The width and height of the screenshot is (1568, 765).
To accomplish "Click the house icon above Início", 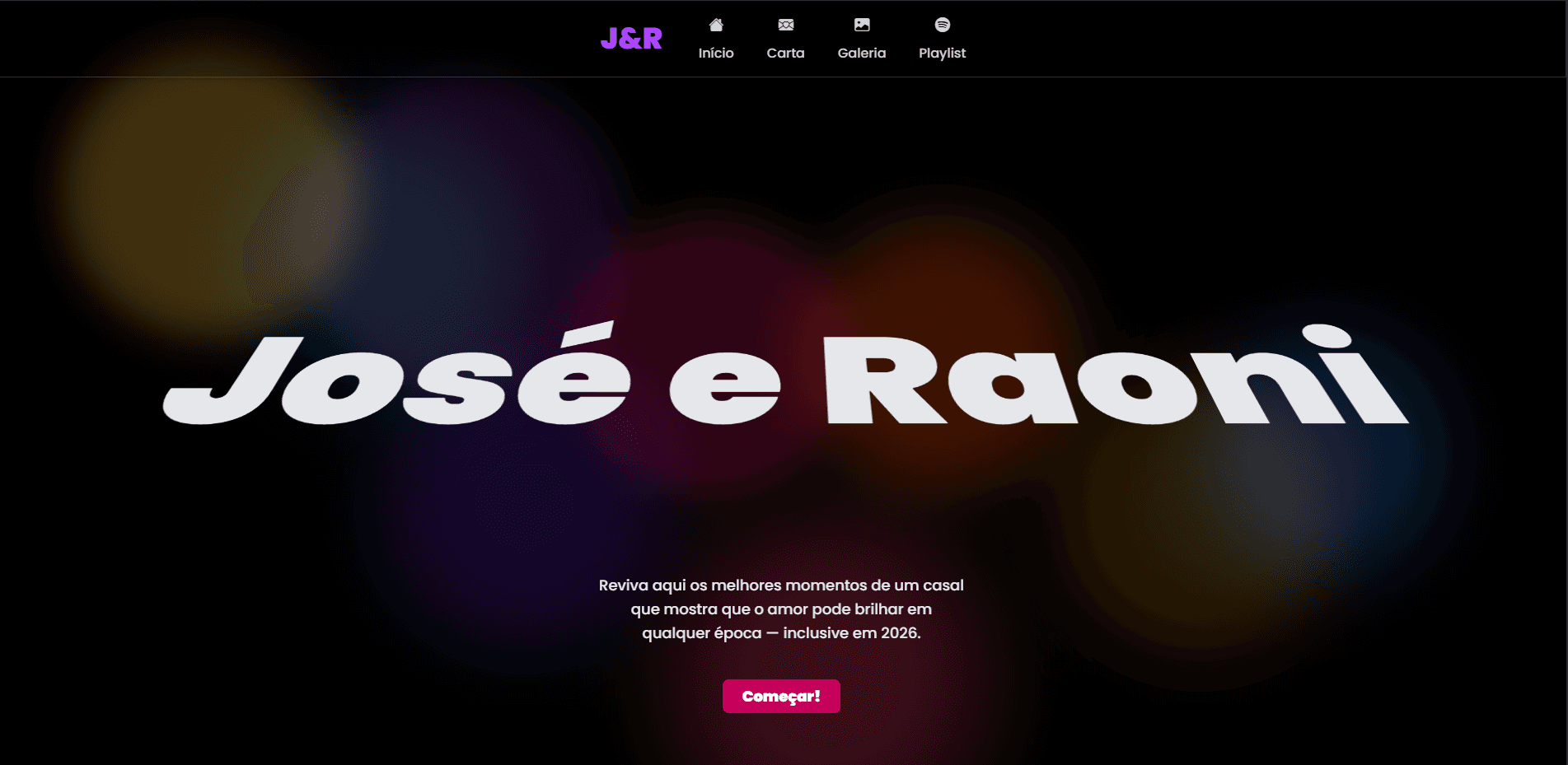I will [716, 25].
